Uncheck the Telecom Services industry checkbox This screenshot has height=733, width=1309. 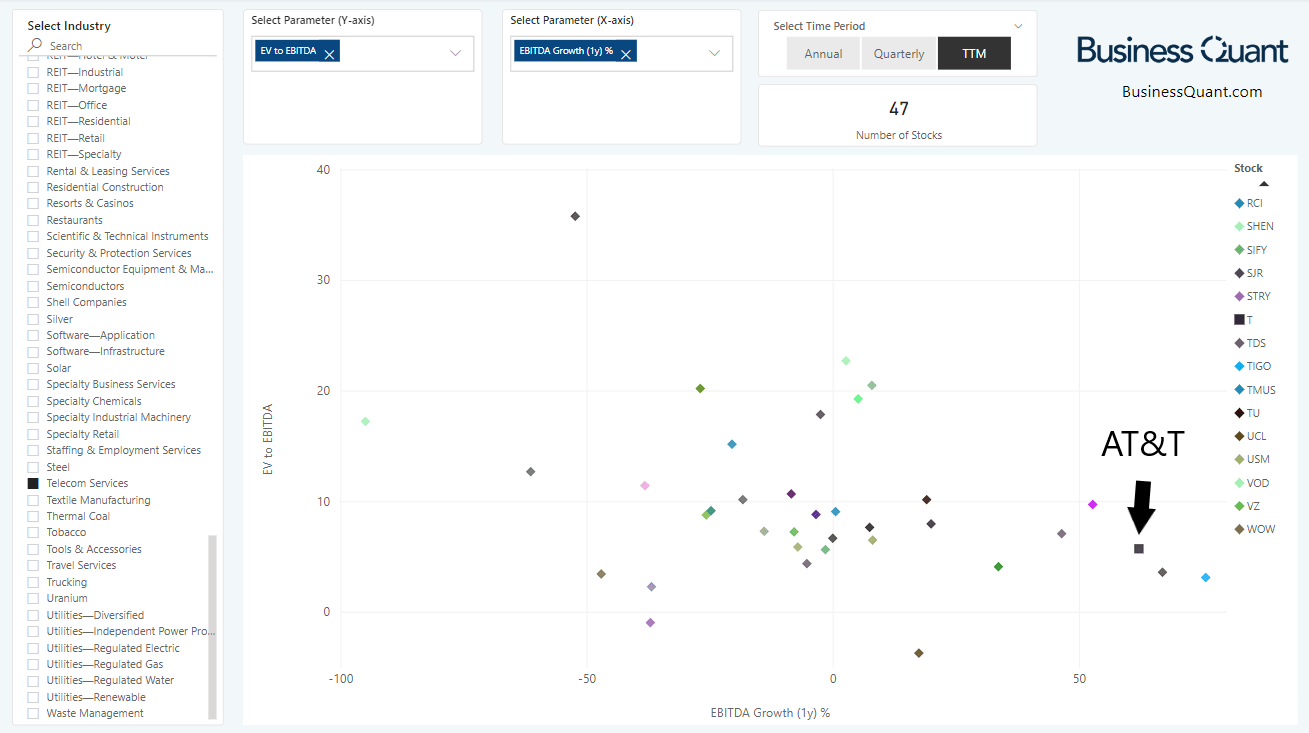click(33, 483)
